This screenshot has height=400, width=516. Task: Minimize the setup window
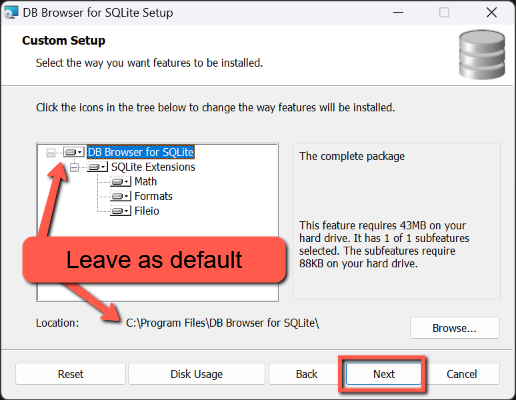point(398,13)
